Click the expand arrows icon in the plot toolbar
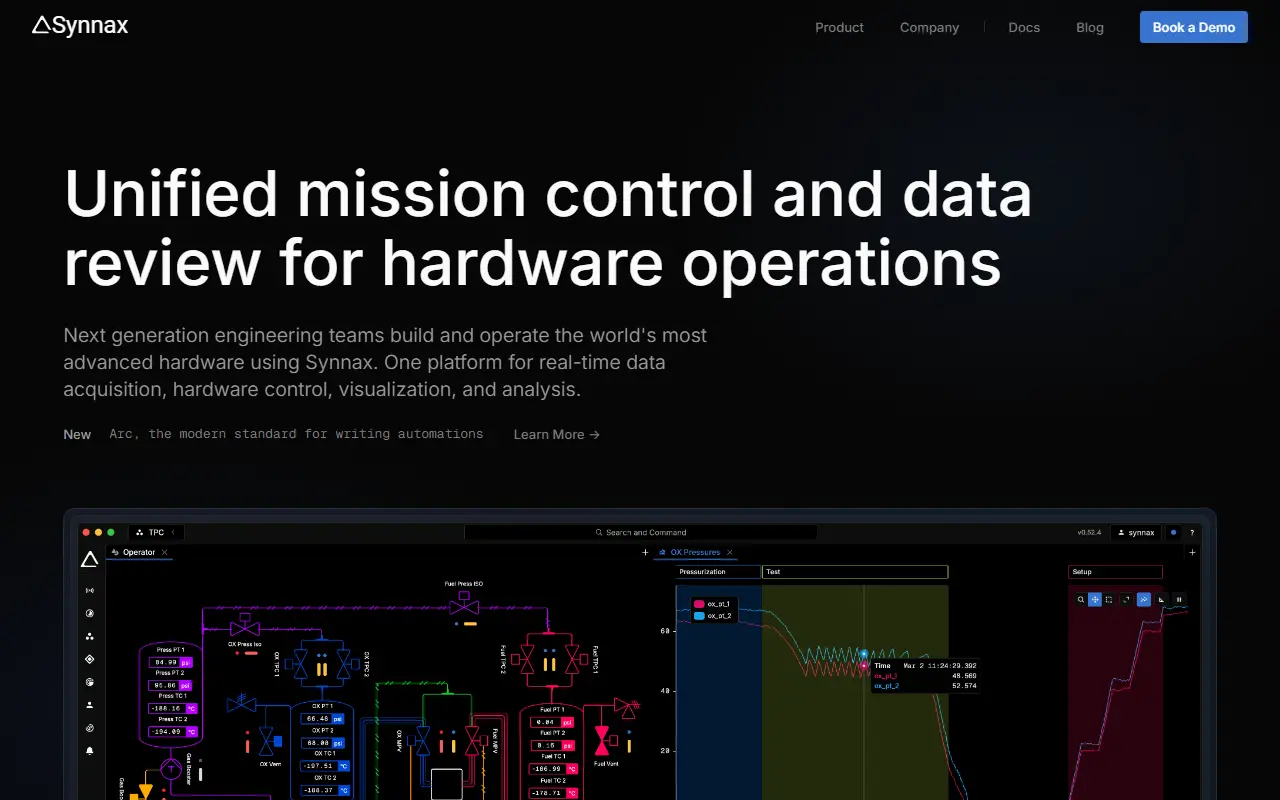This screenshot has width=1280, height=800. click(1127, 600)
